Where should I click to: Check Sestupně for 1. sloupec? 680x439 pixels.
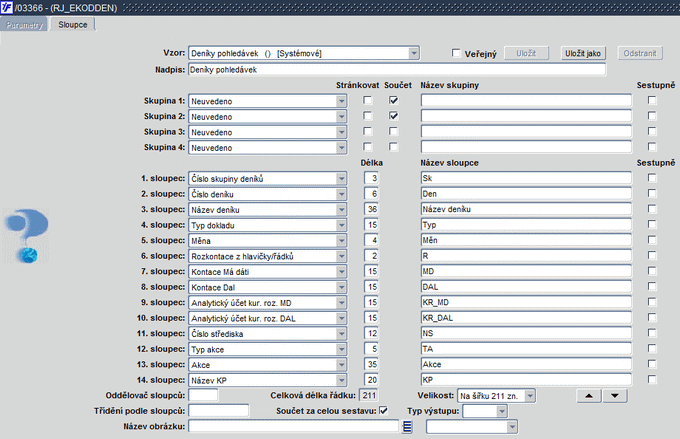[x=652, y=178]
